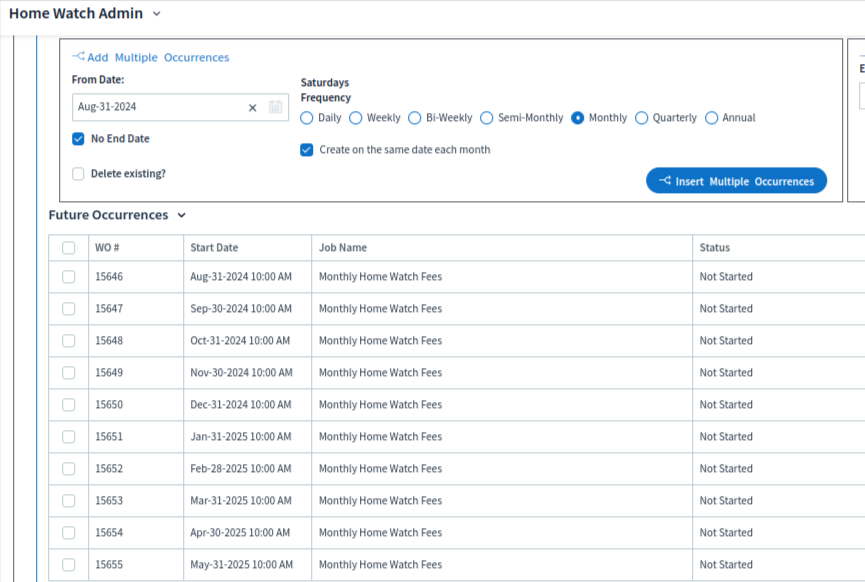Check the box for work order 15650
This screenshot has height=582, width=865.
tap(68, 404)
